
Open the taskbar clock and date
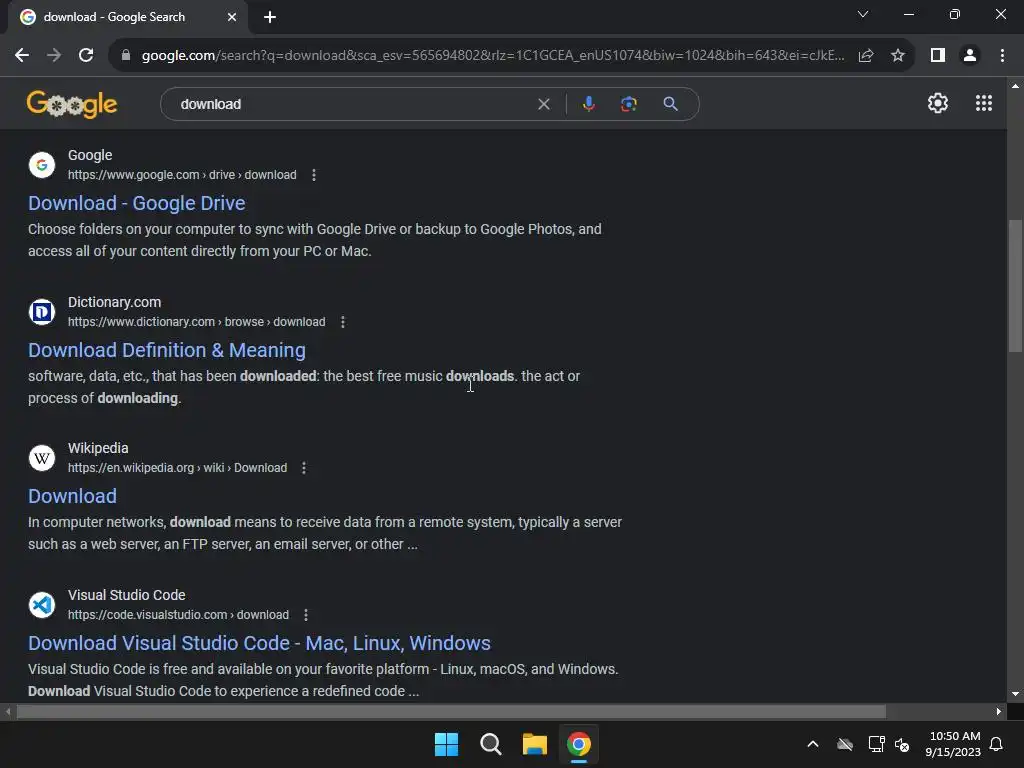(x=953, y=744)
